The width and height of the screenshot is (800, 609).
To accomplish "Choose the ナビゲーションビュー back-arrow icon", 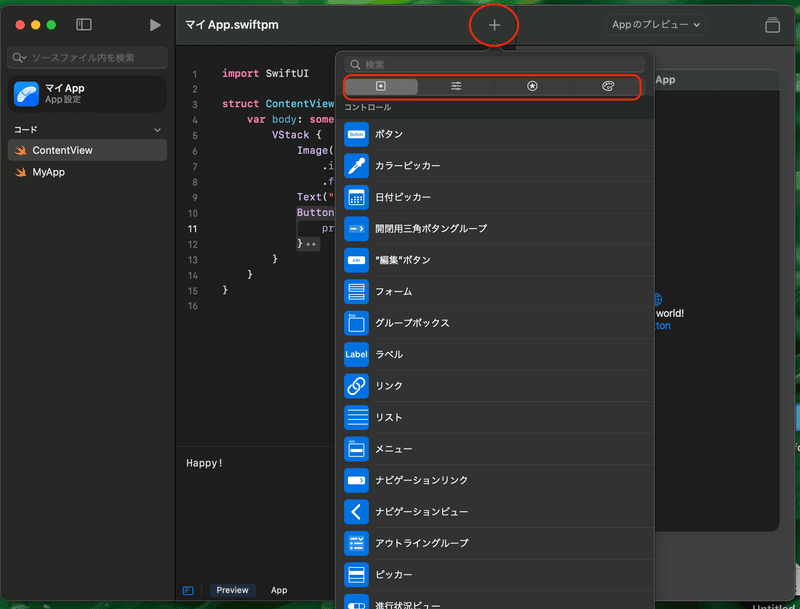I will pyautogui.click(x=356, y=512).
